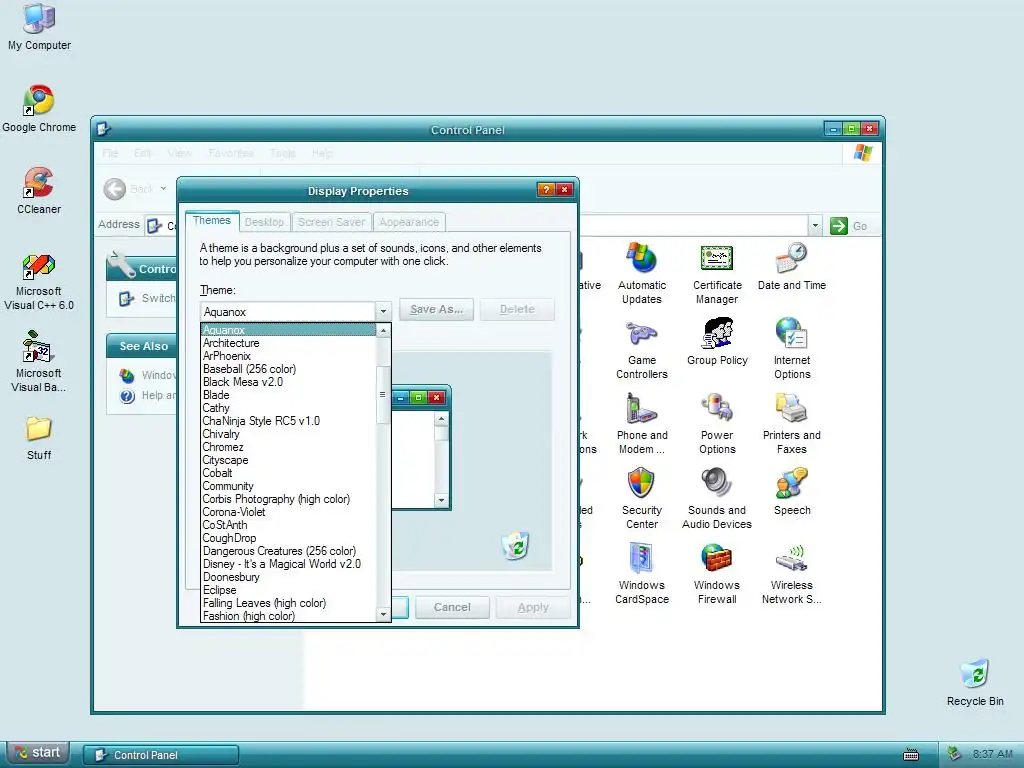Click the Apply button

[x=533, y=607]
